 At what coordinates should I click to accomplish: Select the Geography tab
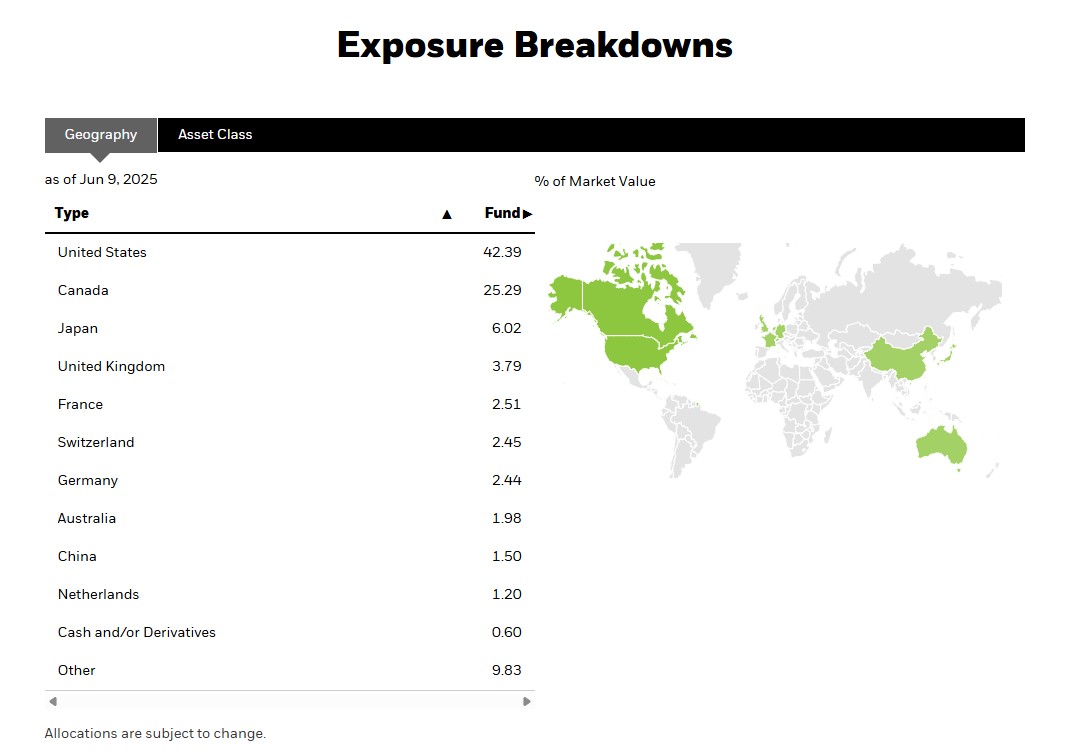point(101,135)
